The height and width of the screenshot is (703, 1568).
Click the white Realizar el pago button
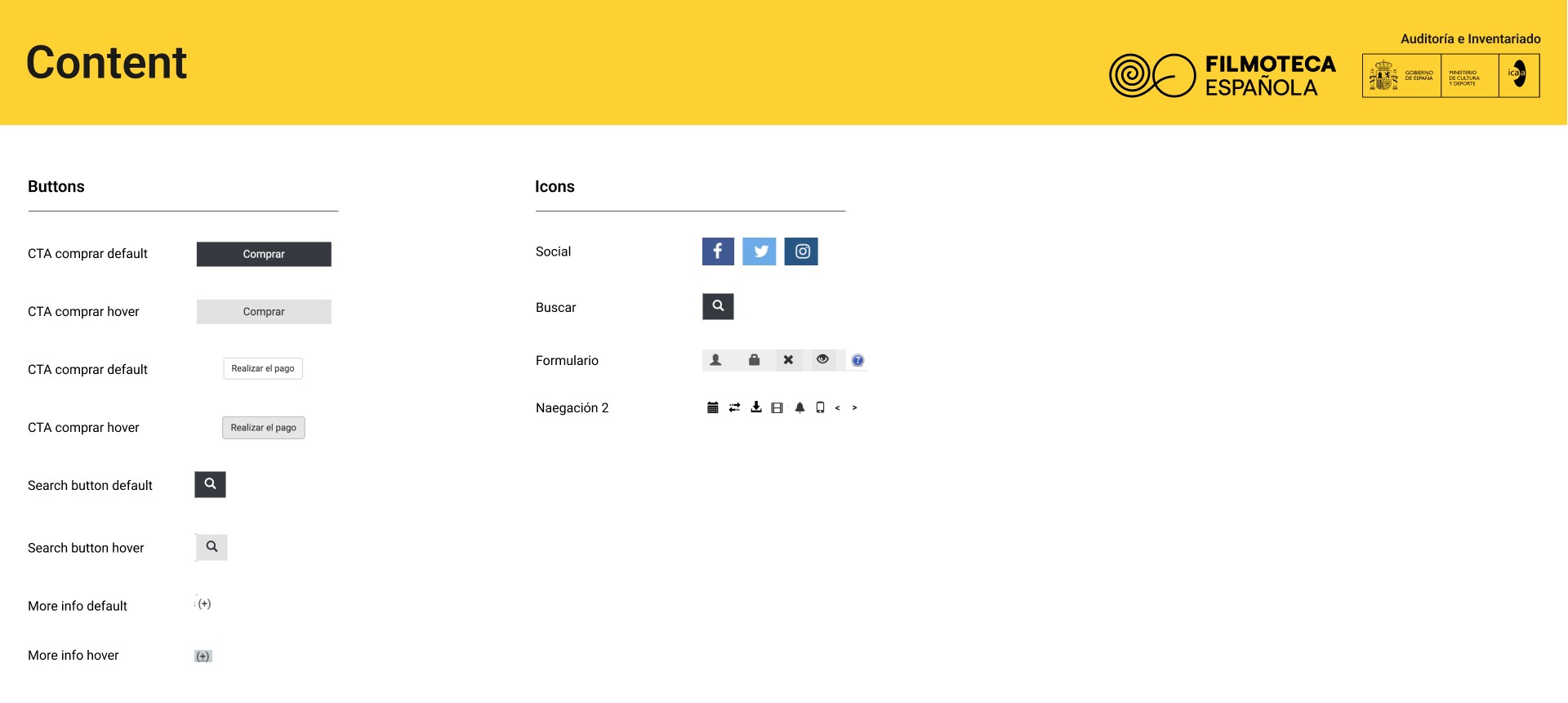pos(263,368)
